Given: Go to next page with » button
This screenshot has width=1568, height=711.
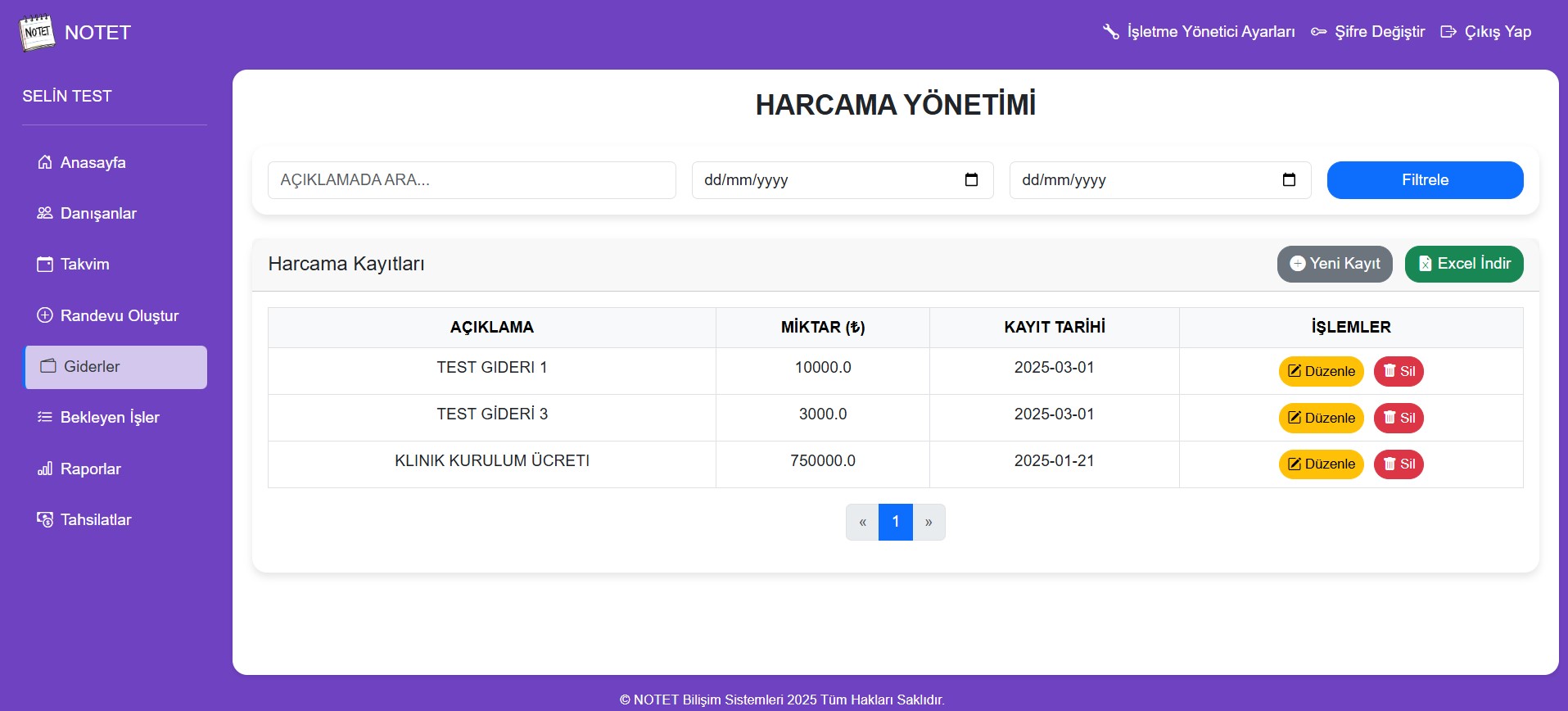Looking at the screenshot, I should [929, 522].
